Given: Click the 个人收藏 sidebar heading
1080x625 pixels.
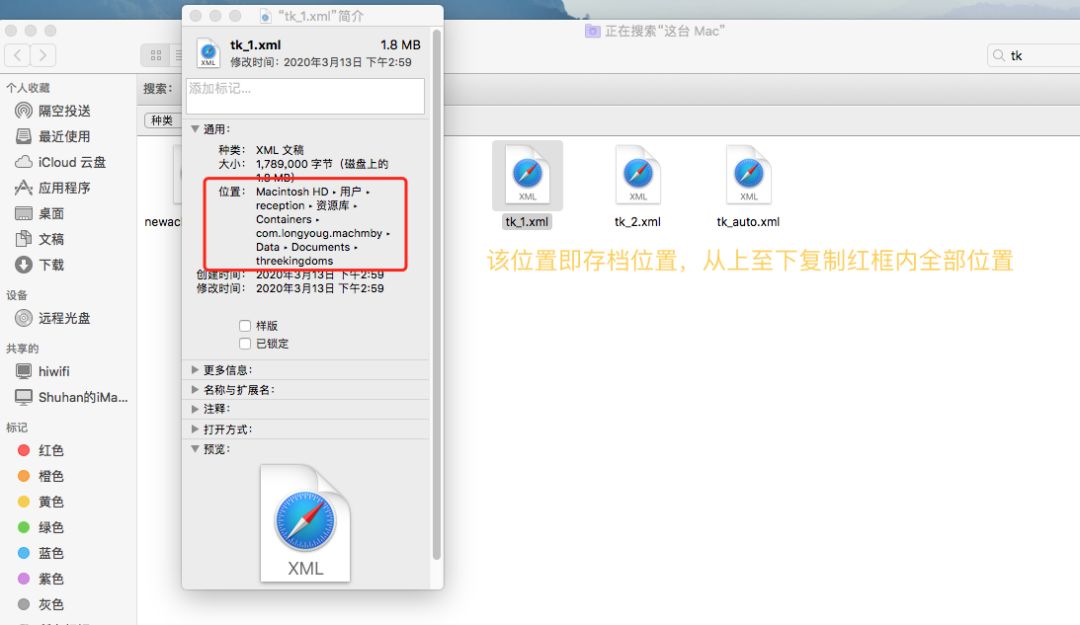Looking at the screenshot, I should (28, 88).
